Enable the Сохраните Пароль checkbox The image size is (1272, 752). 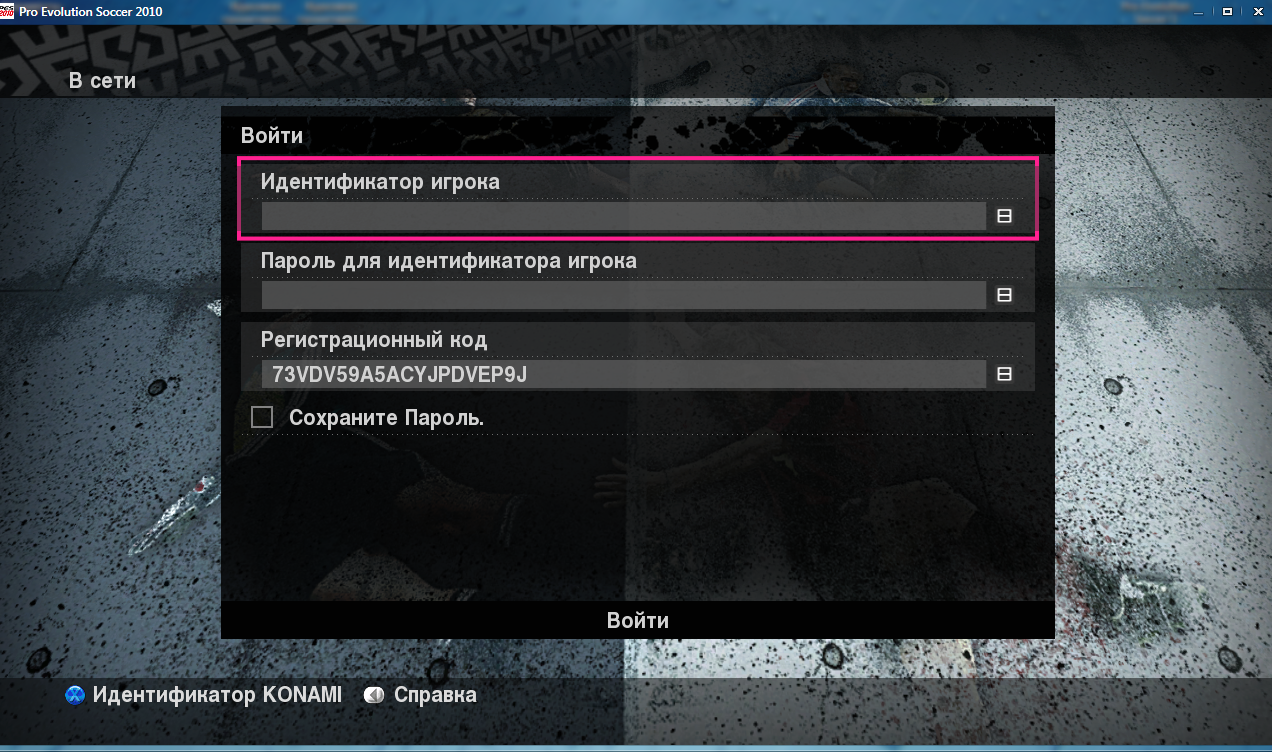tap(262, 417)
